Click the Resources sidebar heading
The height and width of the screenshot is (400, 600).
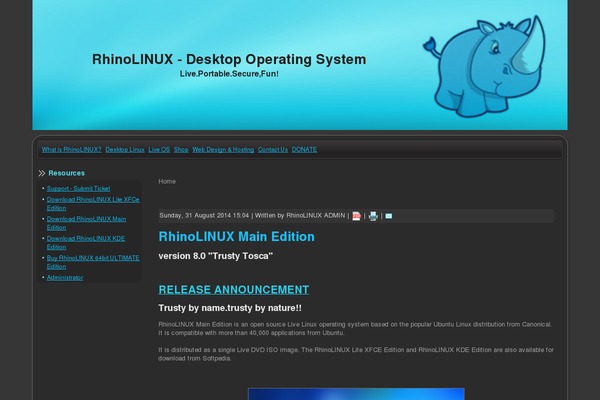tap(67, 173)
